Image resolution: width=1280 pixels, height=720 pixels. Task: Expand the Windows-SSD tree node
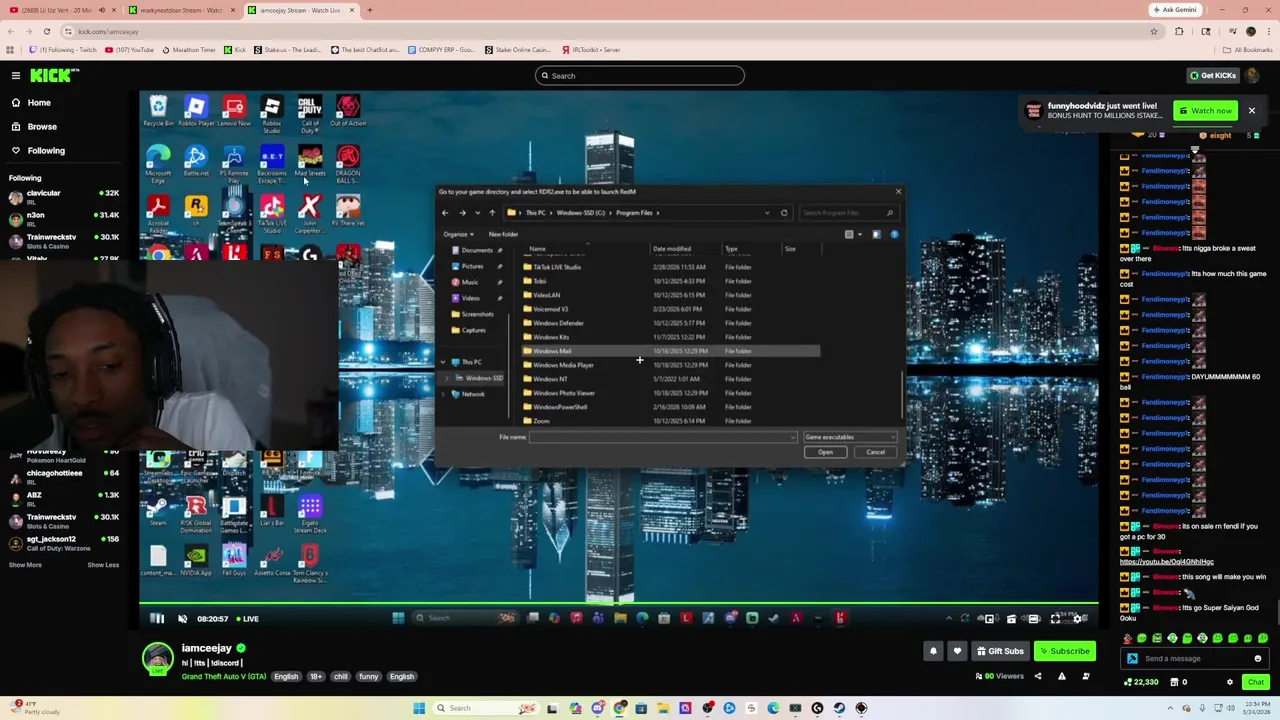click(x=448, y=378)
